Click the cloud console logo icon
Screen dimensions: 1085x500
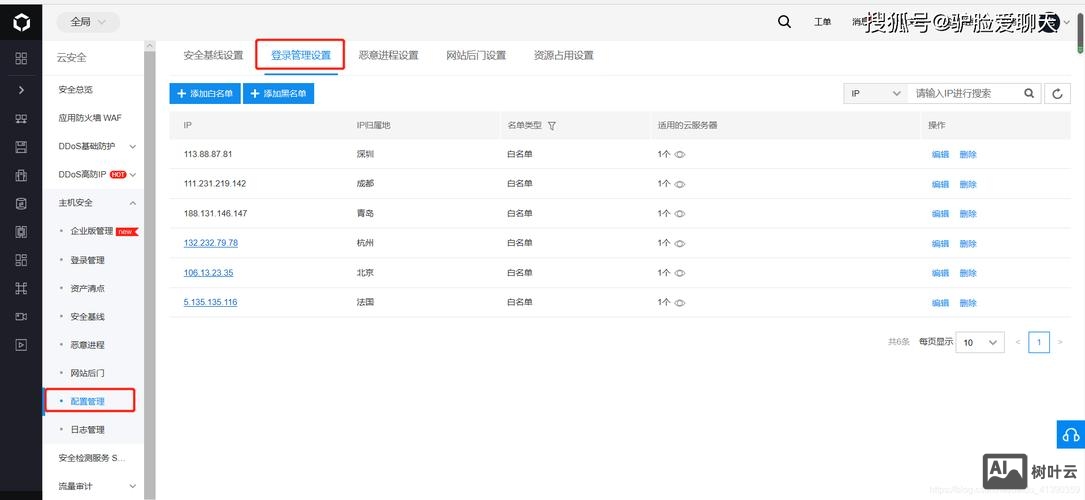(21, 24)
